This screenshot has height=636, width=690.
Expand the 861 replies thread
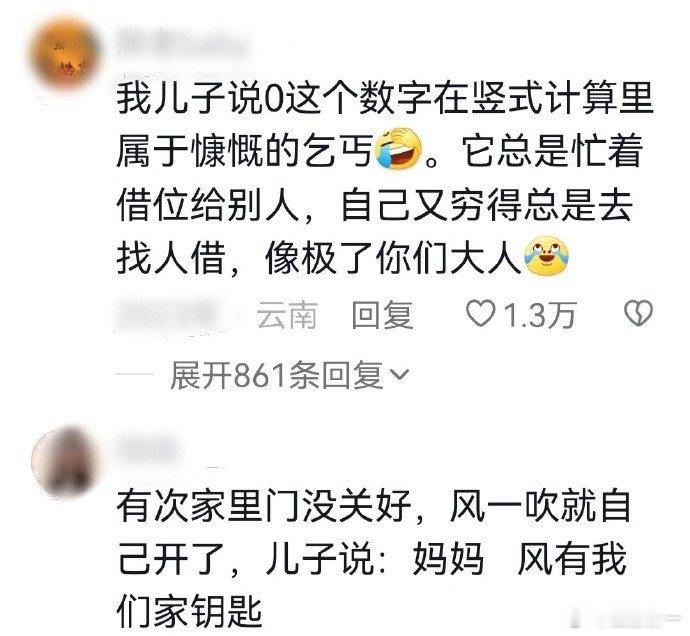(x=290, y=375)
